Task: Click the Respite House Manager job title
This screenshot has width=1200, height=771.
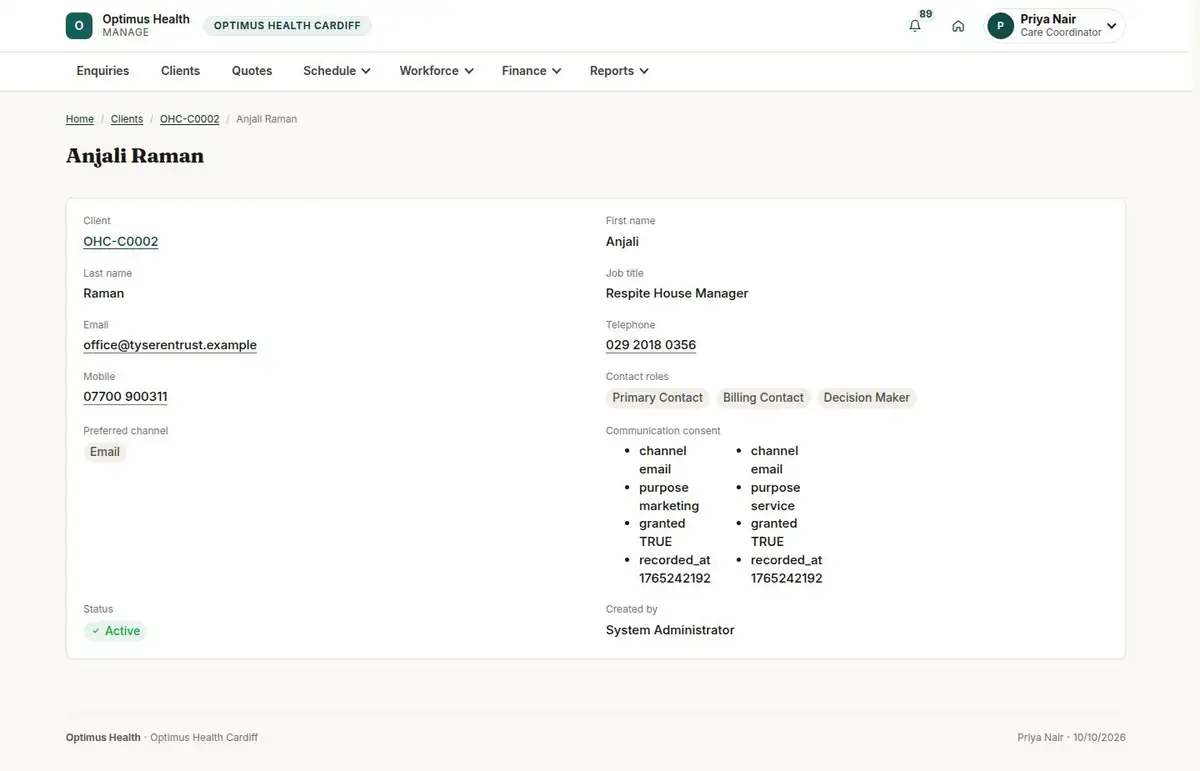Action: pyautogui.click(x=677, y=293)
